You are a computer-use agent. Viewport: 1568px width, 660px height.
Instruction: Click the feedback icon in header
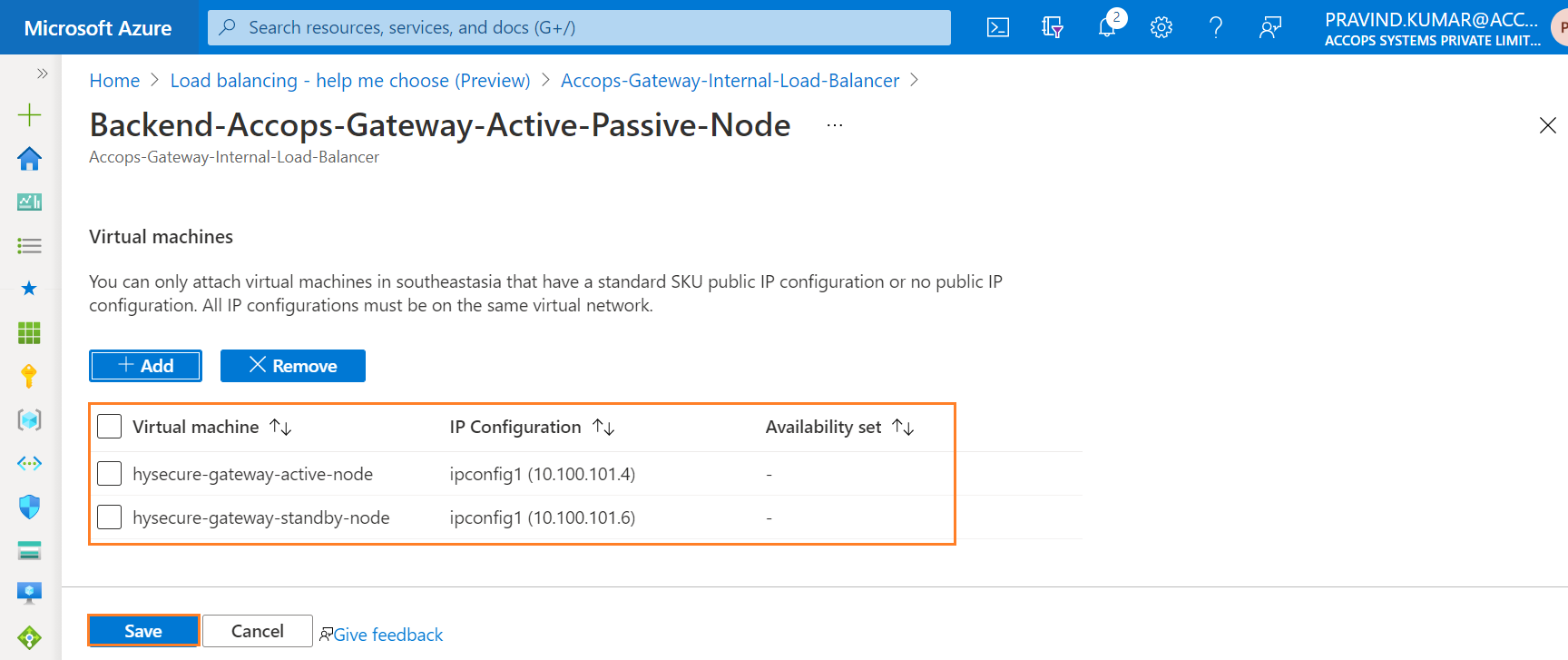coord(1270,27)
